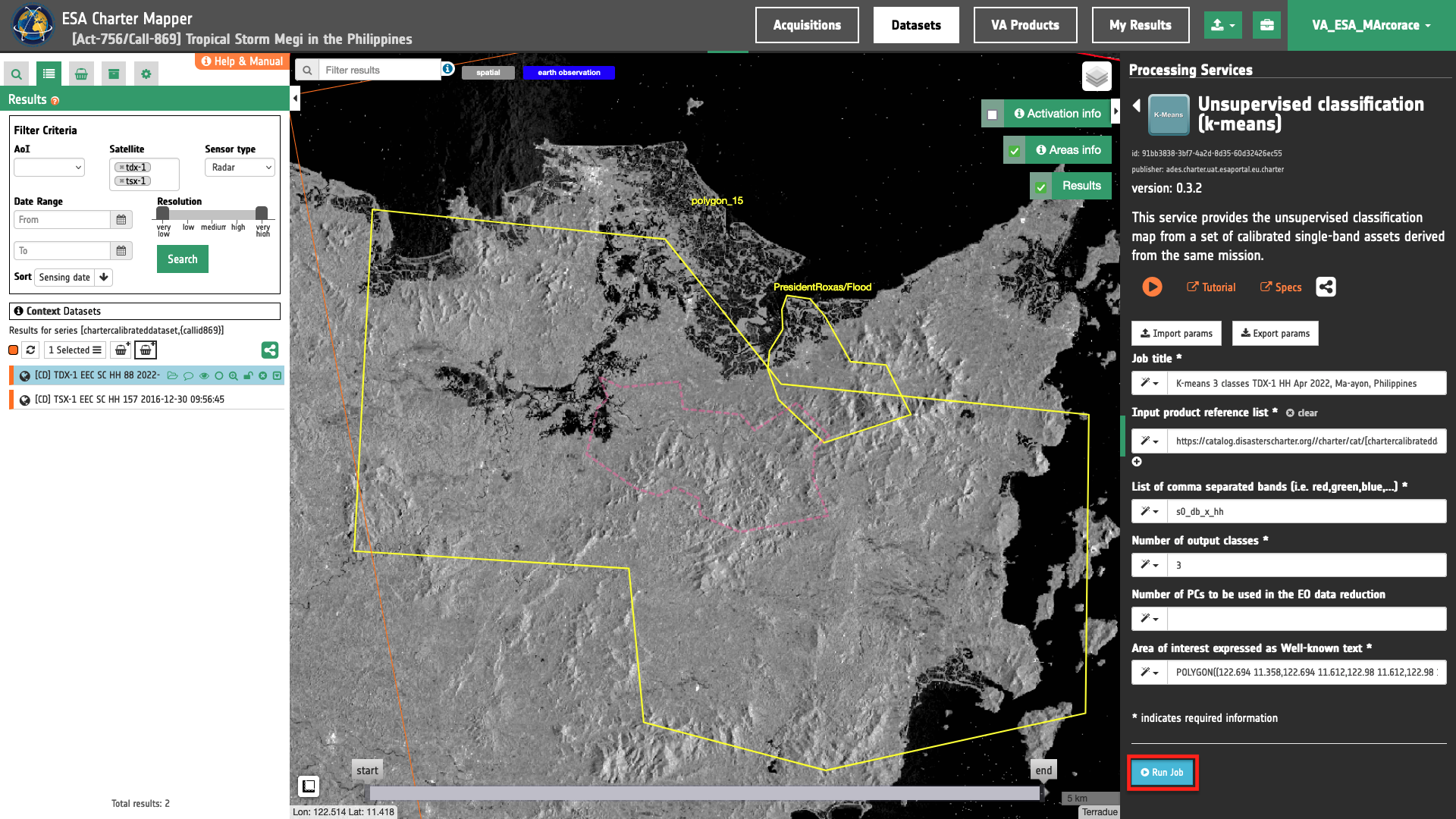Click filter results info icon on map

tap(448, 69)
